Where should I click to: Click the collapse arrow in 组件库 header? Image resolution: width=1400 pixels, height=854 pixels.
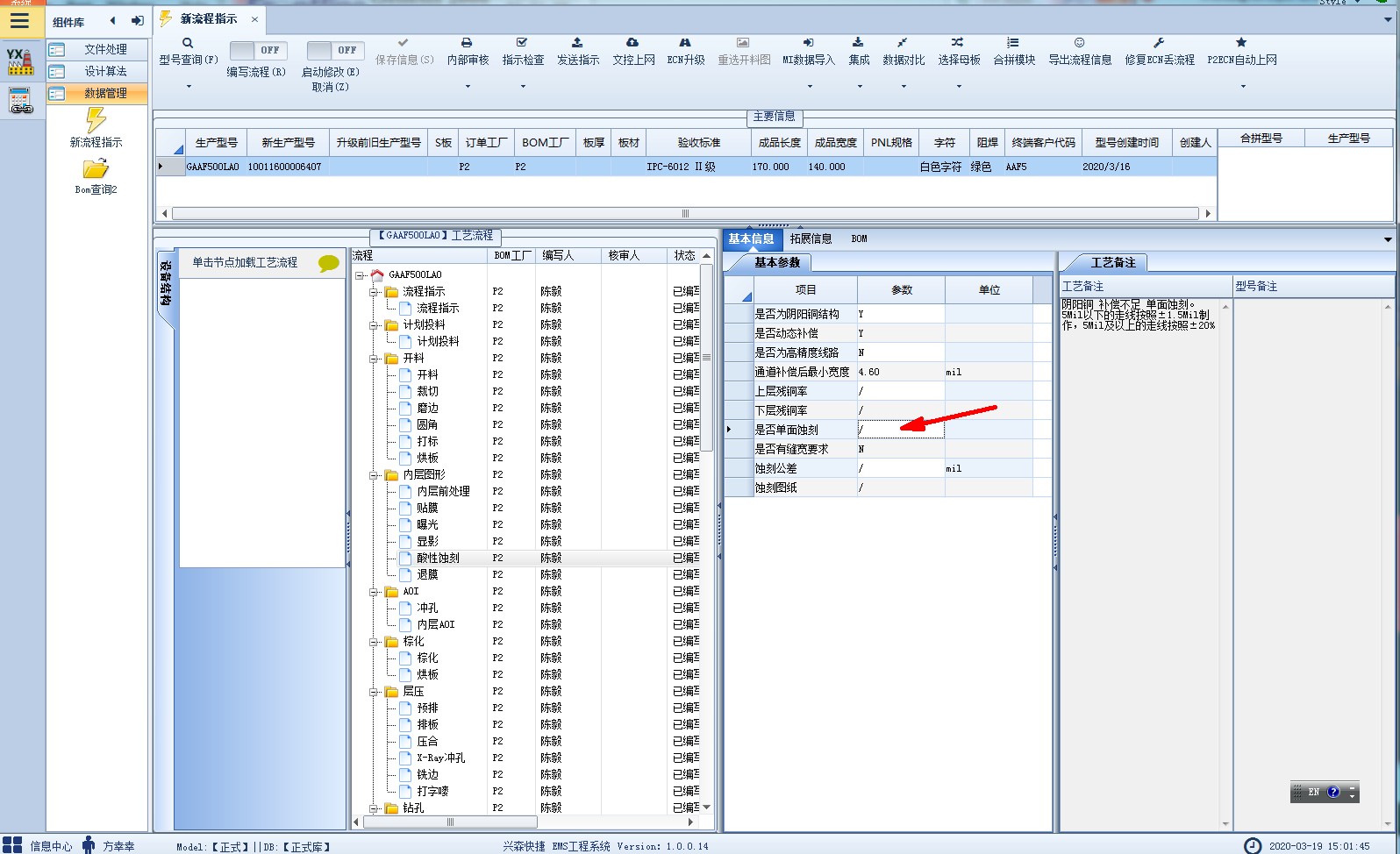coord(112,21)
